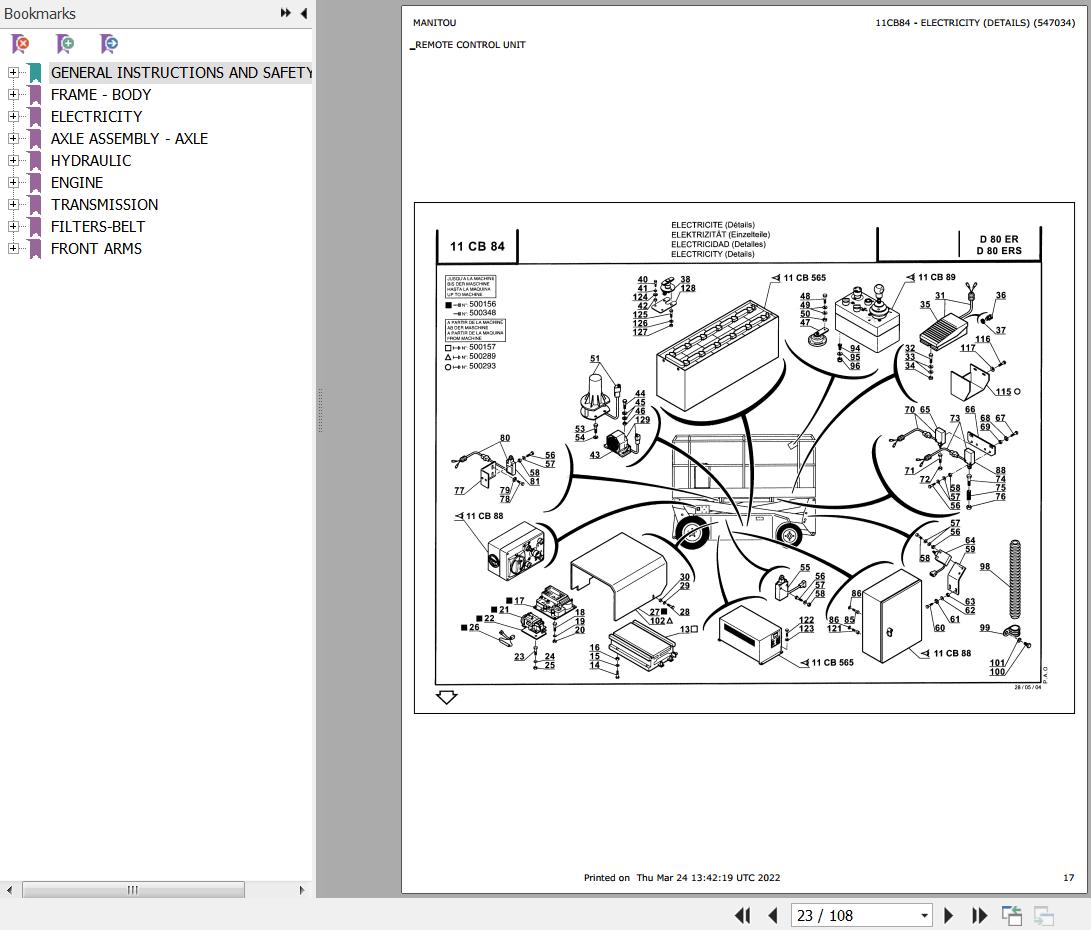Expand the FRAME - BODY bookmark

13,95
